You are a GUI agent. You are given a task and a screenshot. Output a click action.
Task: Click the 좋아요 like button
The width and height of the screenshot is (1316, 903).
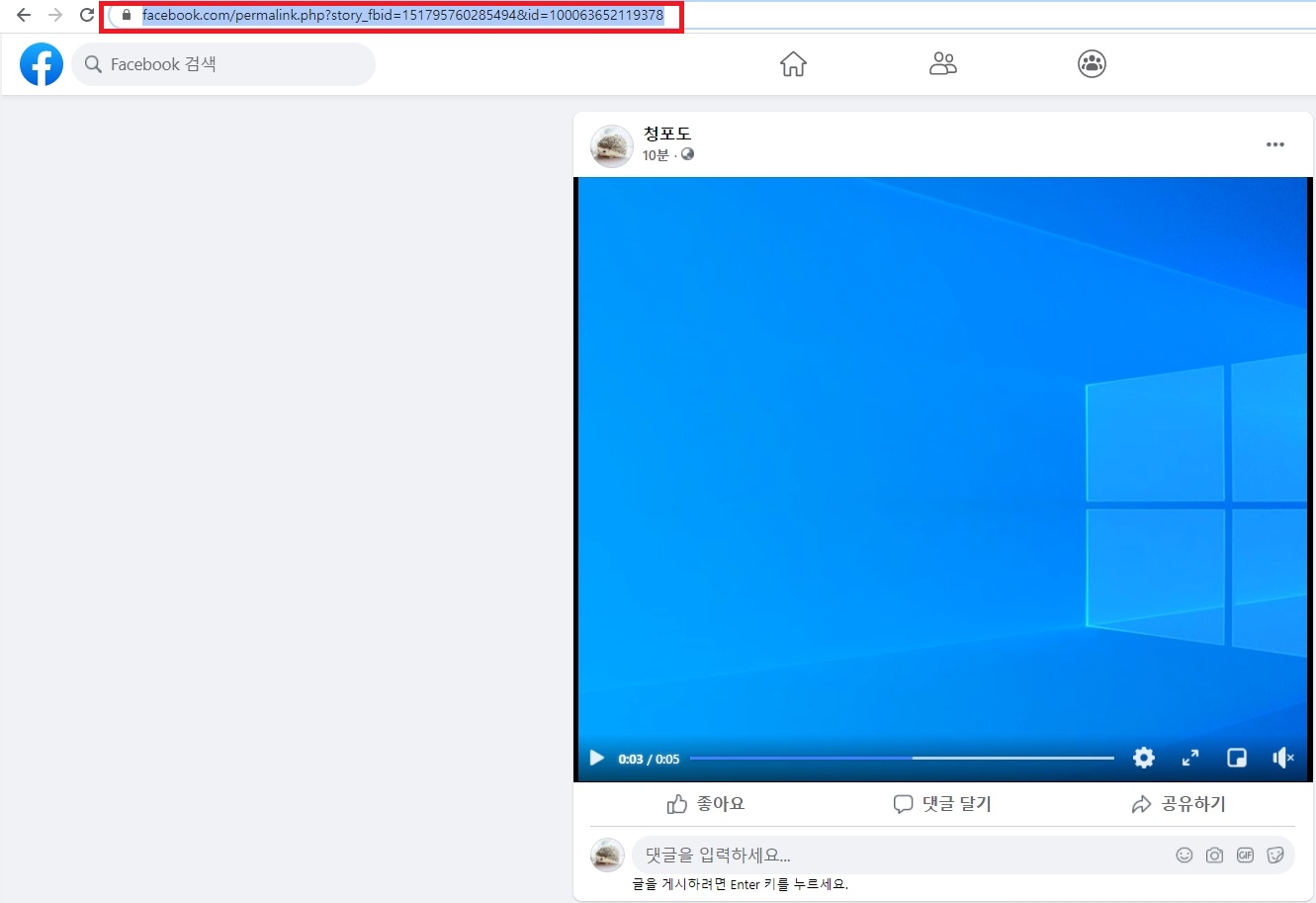(706, 804)
